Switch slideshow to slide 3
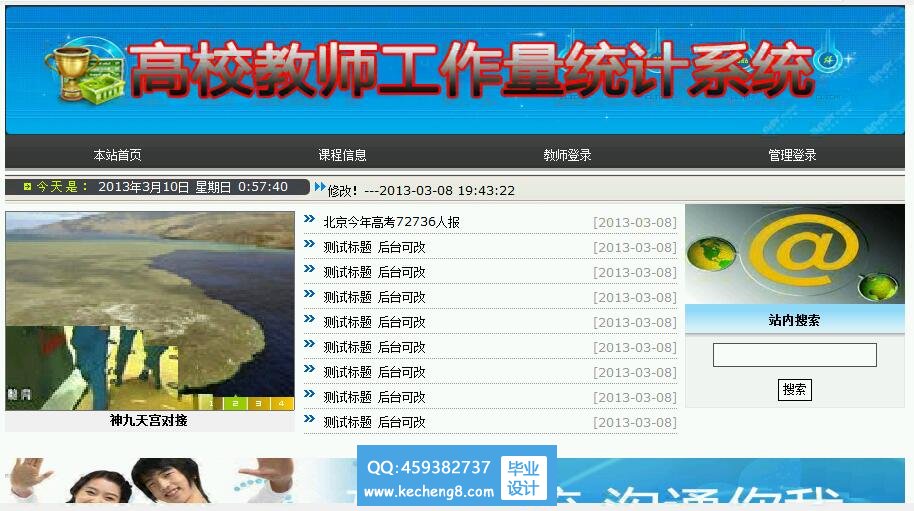The height and width of the screenshot is (511, 914). pyautogui.click(x=258, y=403)
